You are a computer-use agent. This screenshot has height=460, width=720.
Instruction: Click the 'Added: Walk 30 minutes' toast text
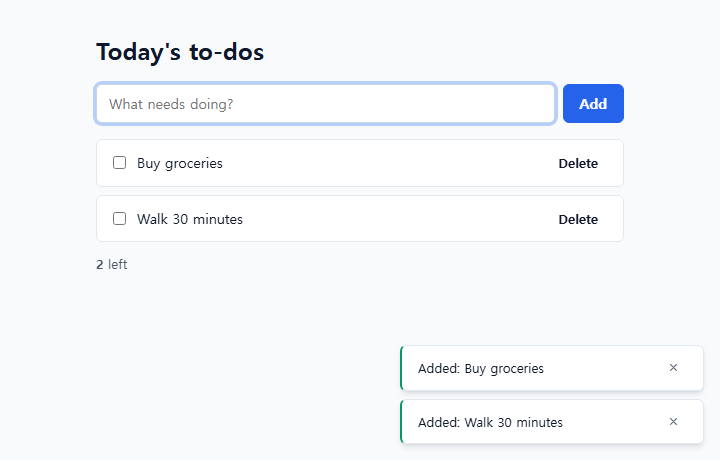point(490,422)
